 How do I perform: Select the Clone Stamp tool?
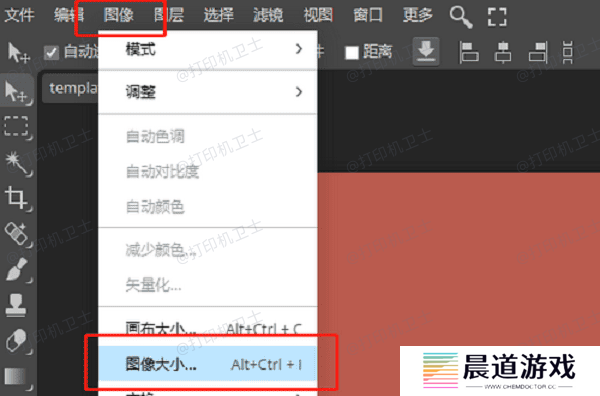click(x=16, y=305)
